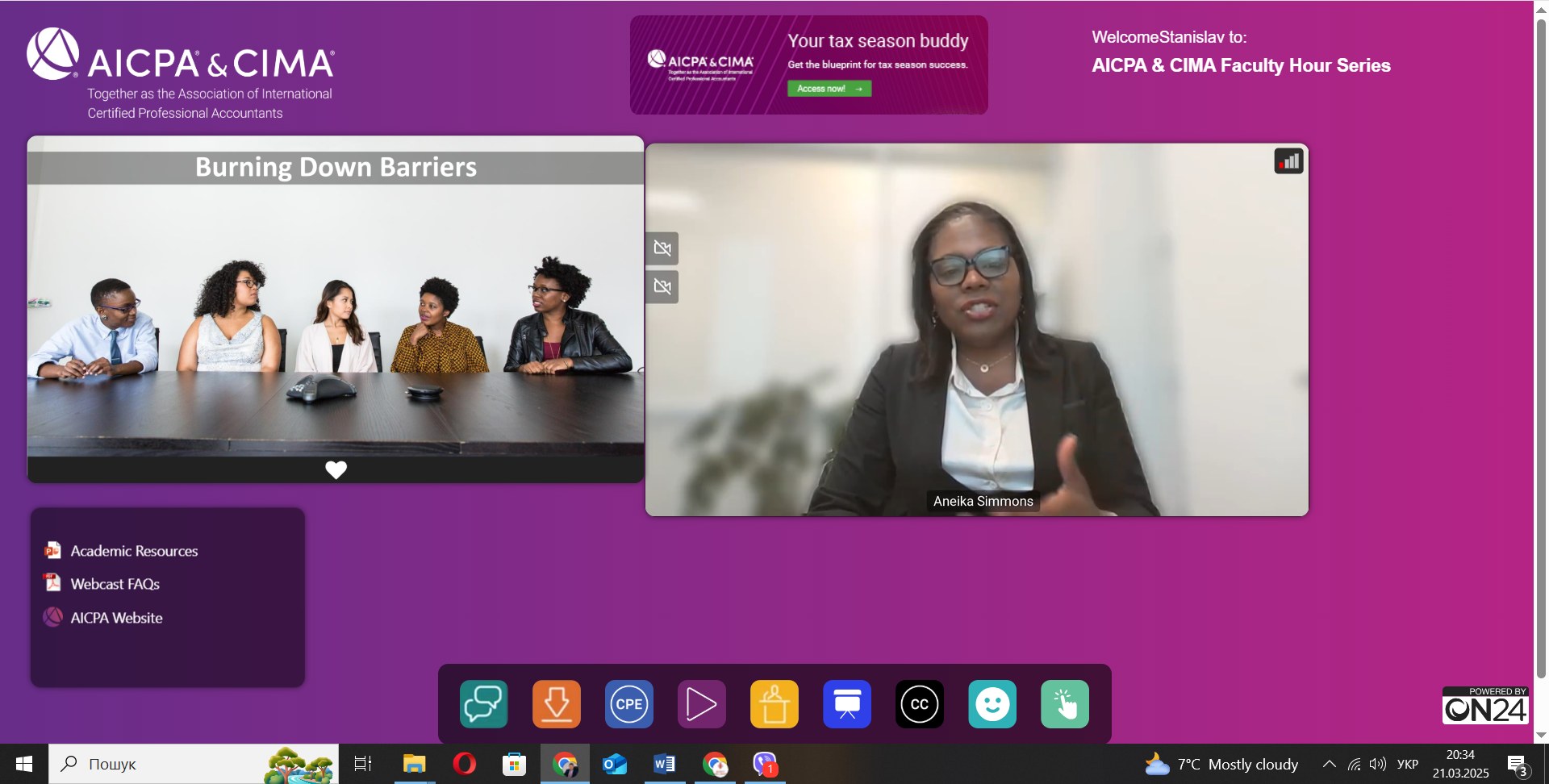Viewport: 1549px width, 784px height.
Task: Click the taskbar search box Пошук
Action: click(194, 764)
